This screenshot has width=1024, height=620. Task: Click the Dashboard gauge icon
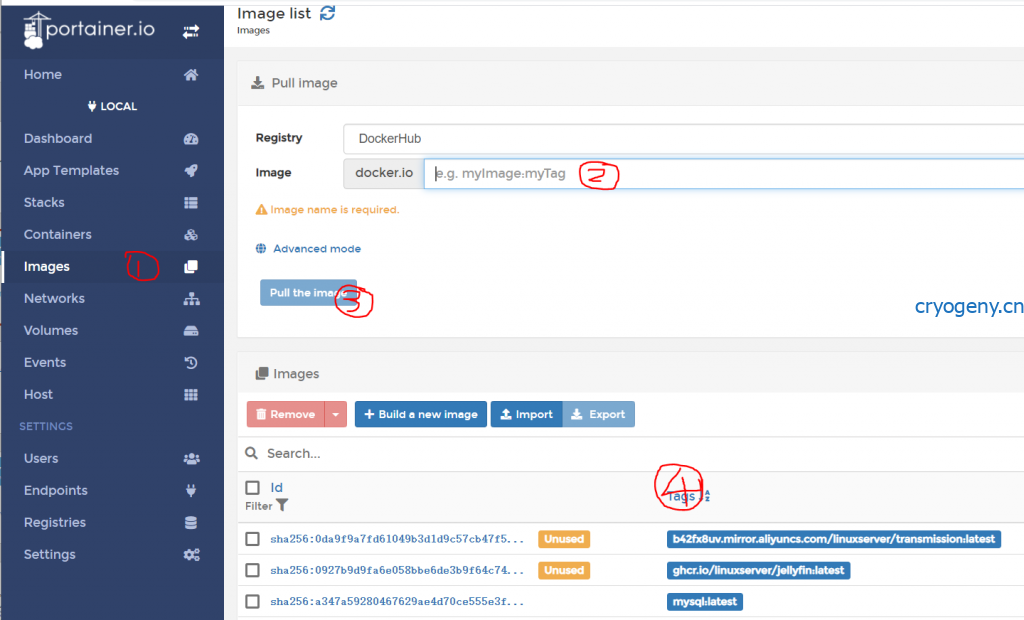tap(191, 139)
